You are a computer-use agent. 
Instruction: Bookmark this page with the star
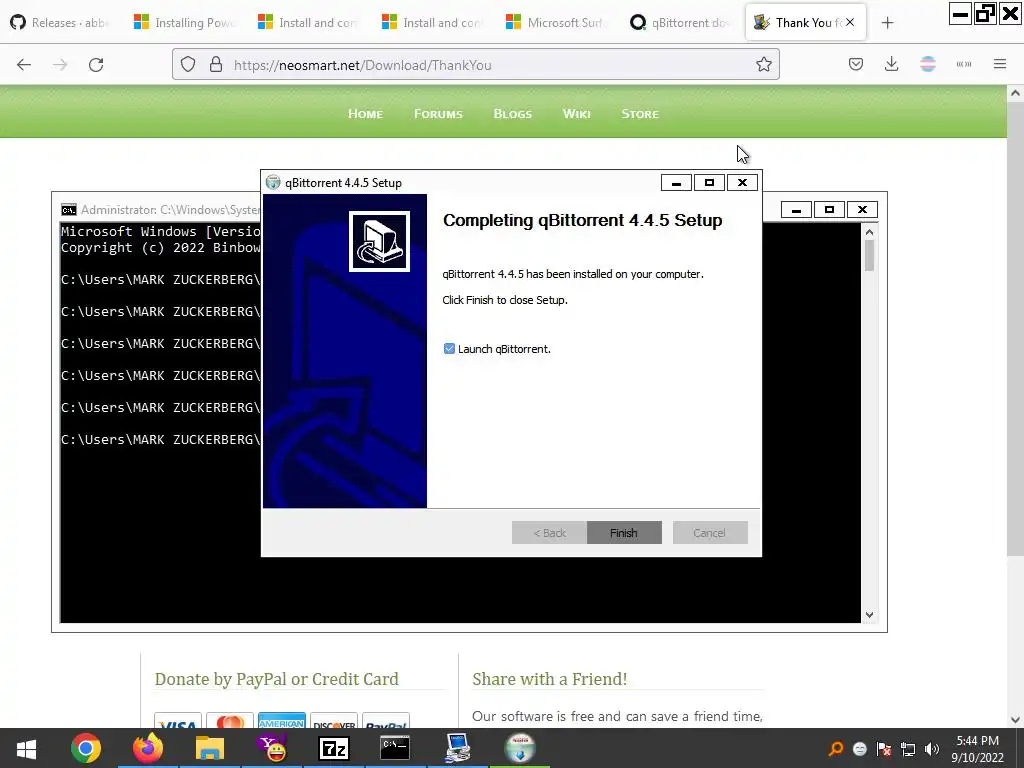(764, 65)
